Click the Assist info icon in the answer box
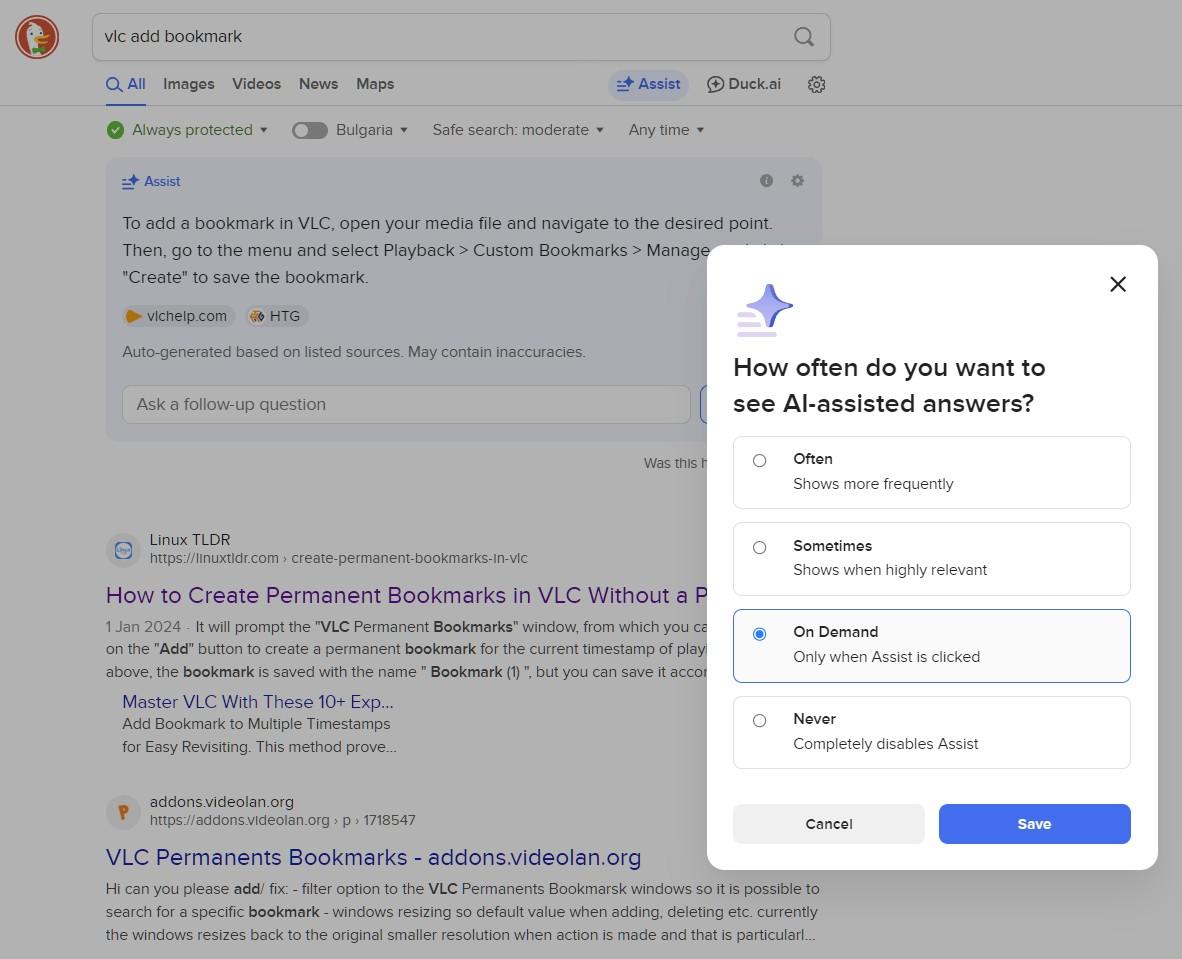This screenshot has height=959, width=1182. 766,180
